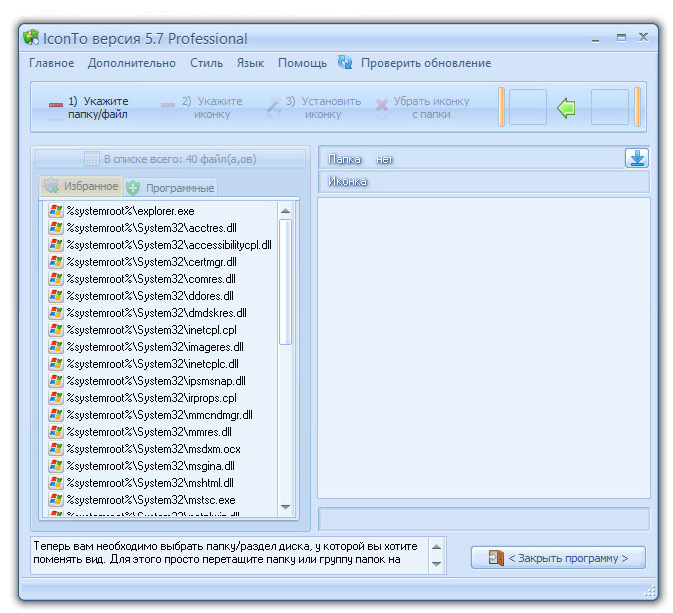The height and width of the screenshot is (613, 673).
Task: Switch to the Избранное tab
Action: point(82,186)
